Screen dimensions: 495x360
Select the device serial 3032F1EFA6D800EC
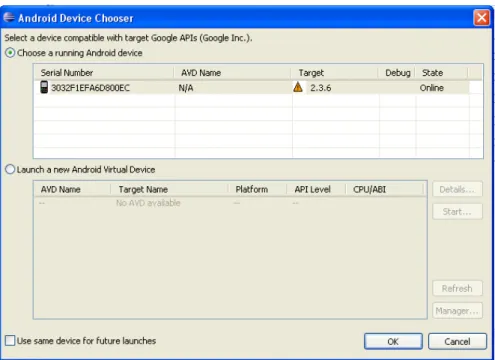point(90,88)
